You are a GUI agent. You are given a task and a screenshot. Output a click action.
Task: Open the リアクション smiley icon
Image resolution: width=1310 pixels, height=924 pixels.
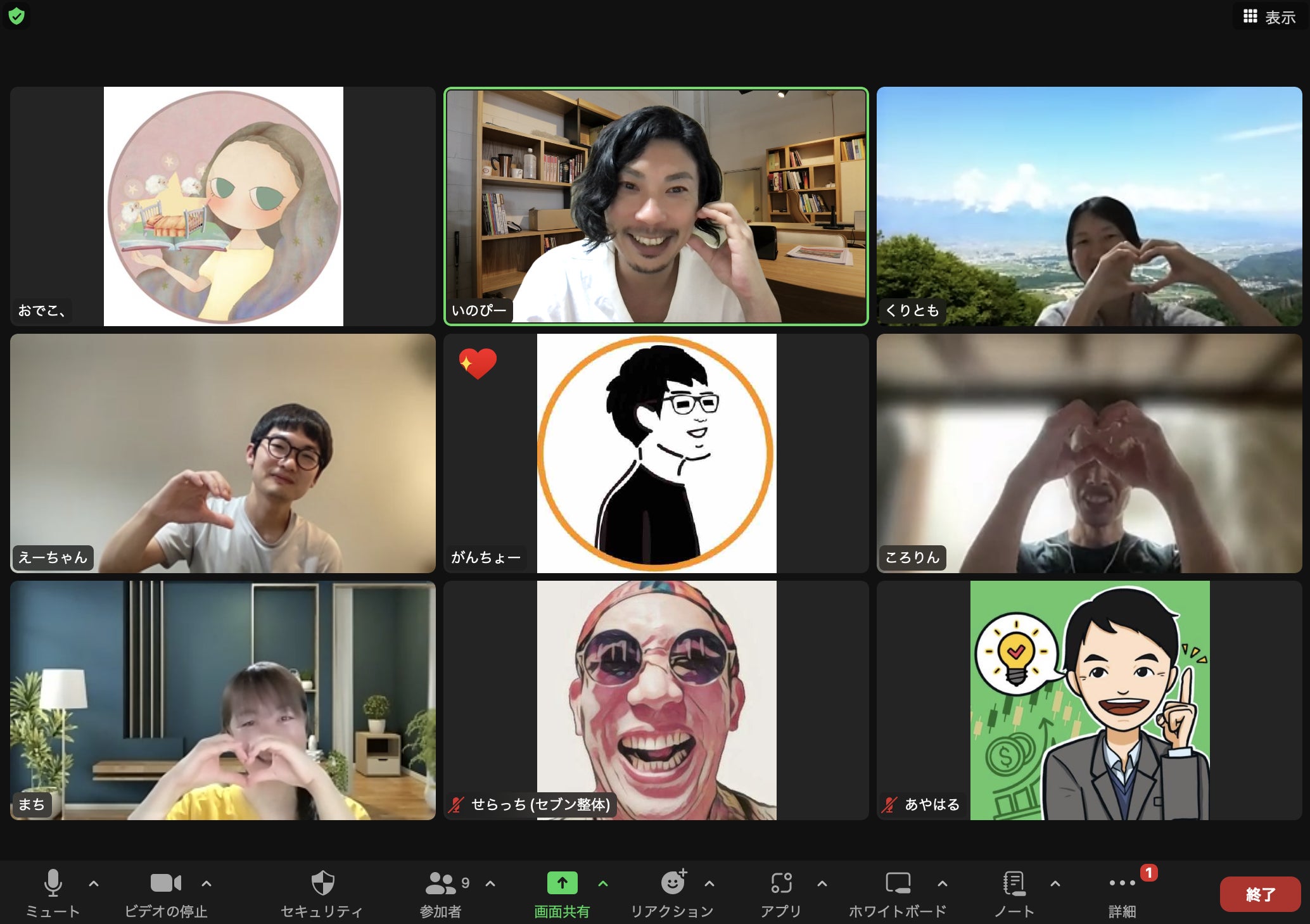tap(673, 882)
